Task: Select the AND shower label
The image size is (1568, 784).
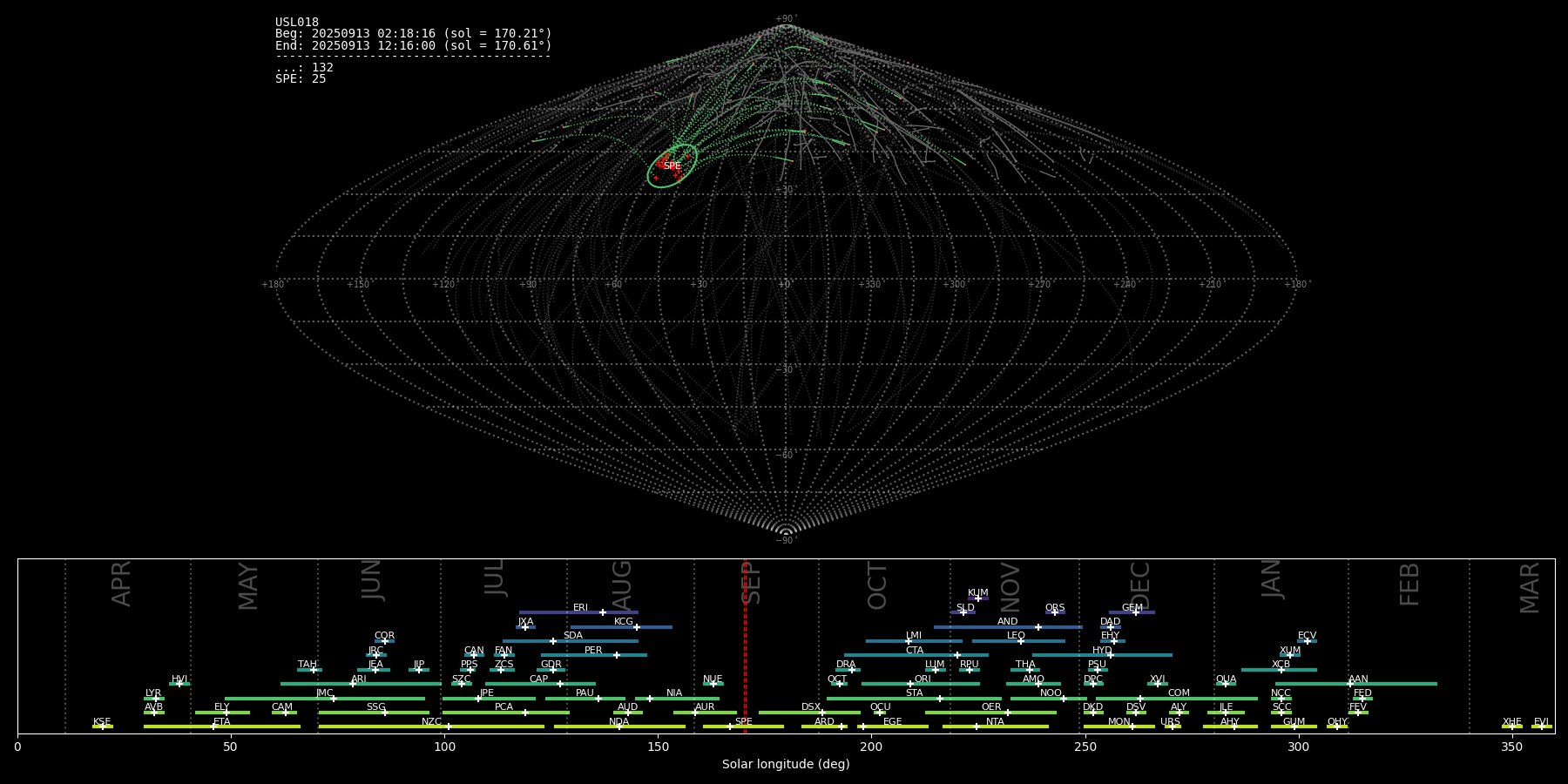Action: 1008,622
